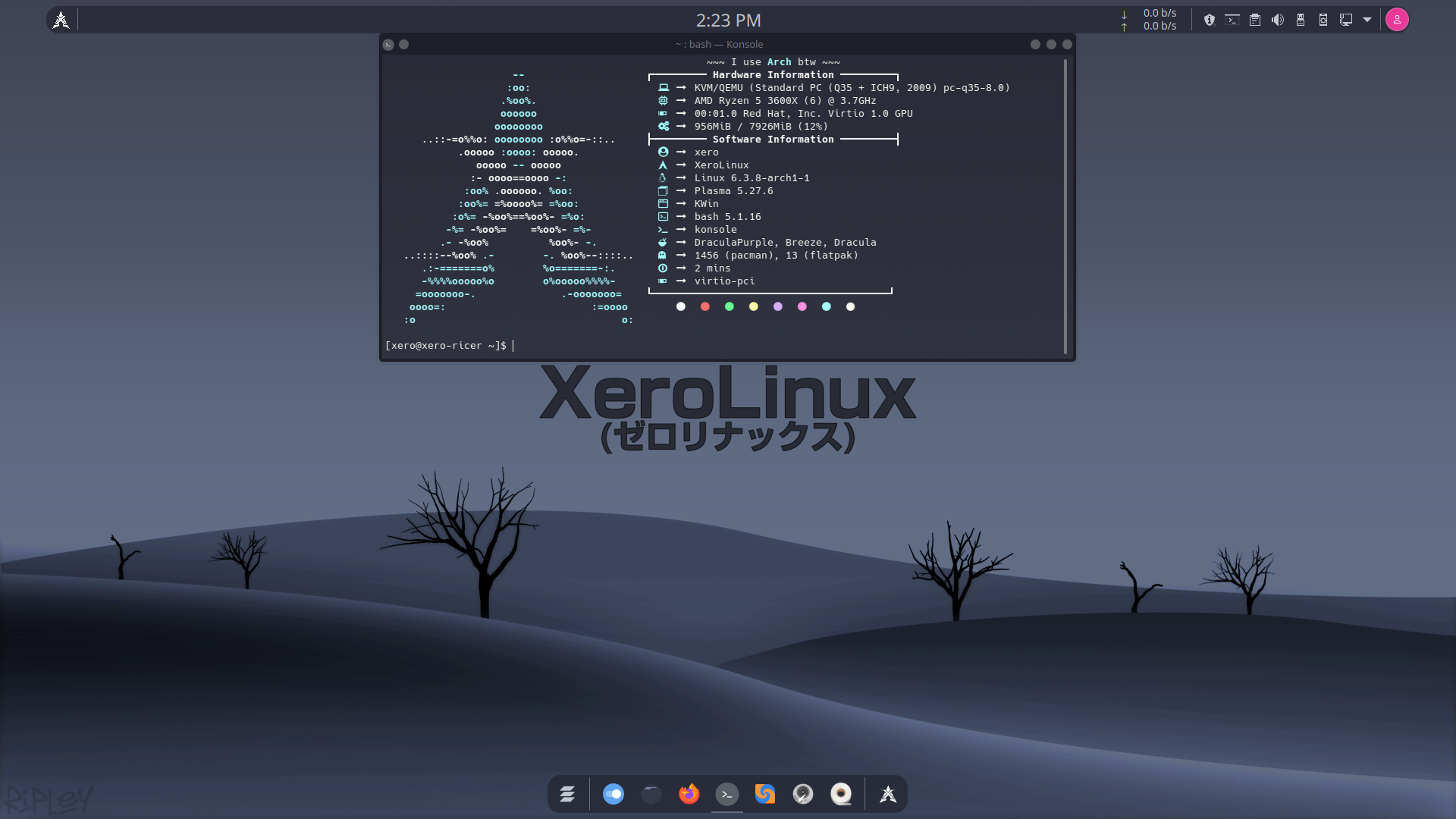Screen dimensions: 1456x819
Task: Open the pink user account button
Action: (1397, 20)
